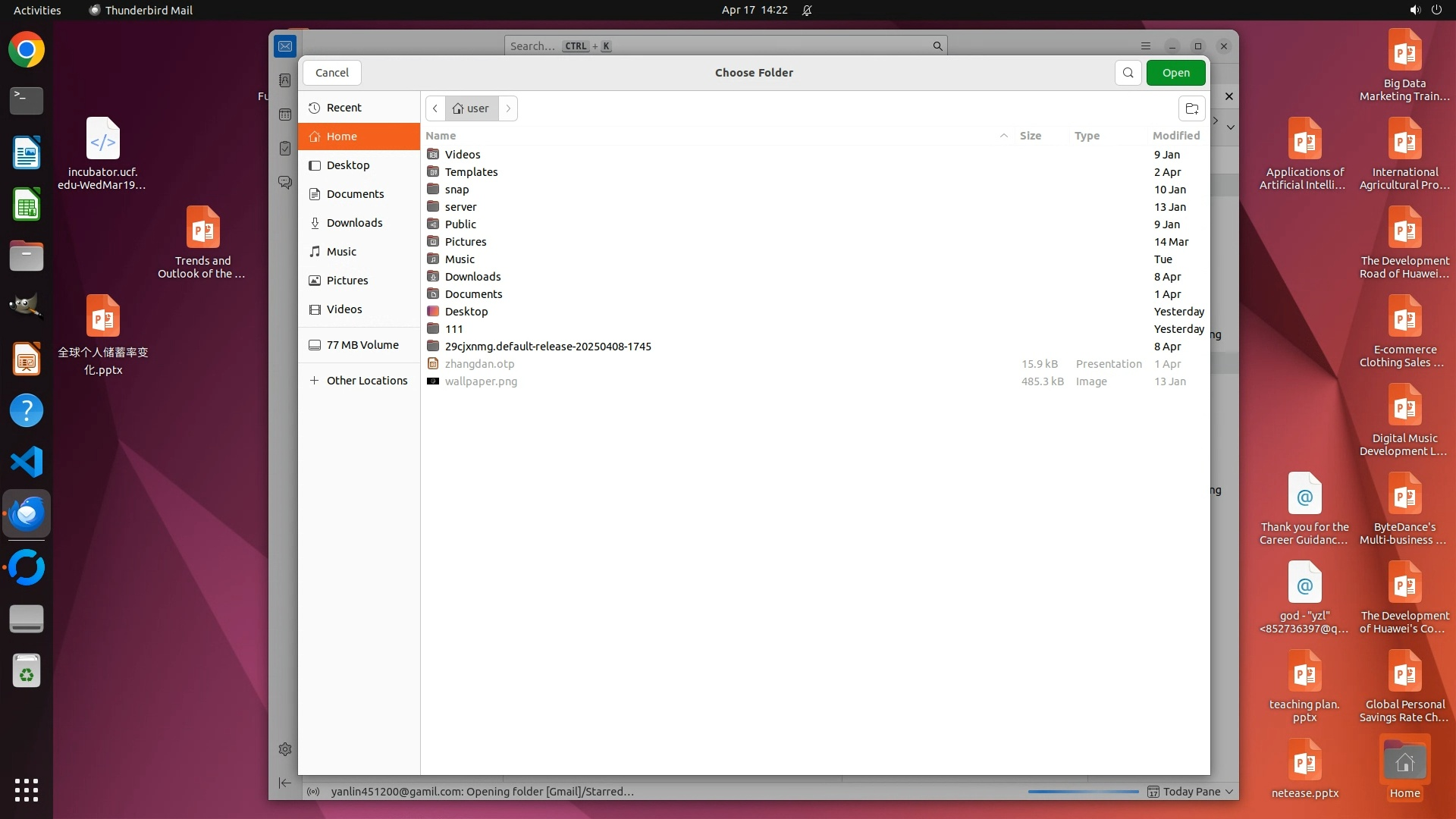The height and width of the screenshot is (819, 1456).
Task: Select Downloads in the sidebar
Action: point(354,223)
